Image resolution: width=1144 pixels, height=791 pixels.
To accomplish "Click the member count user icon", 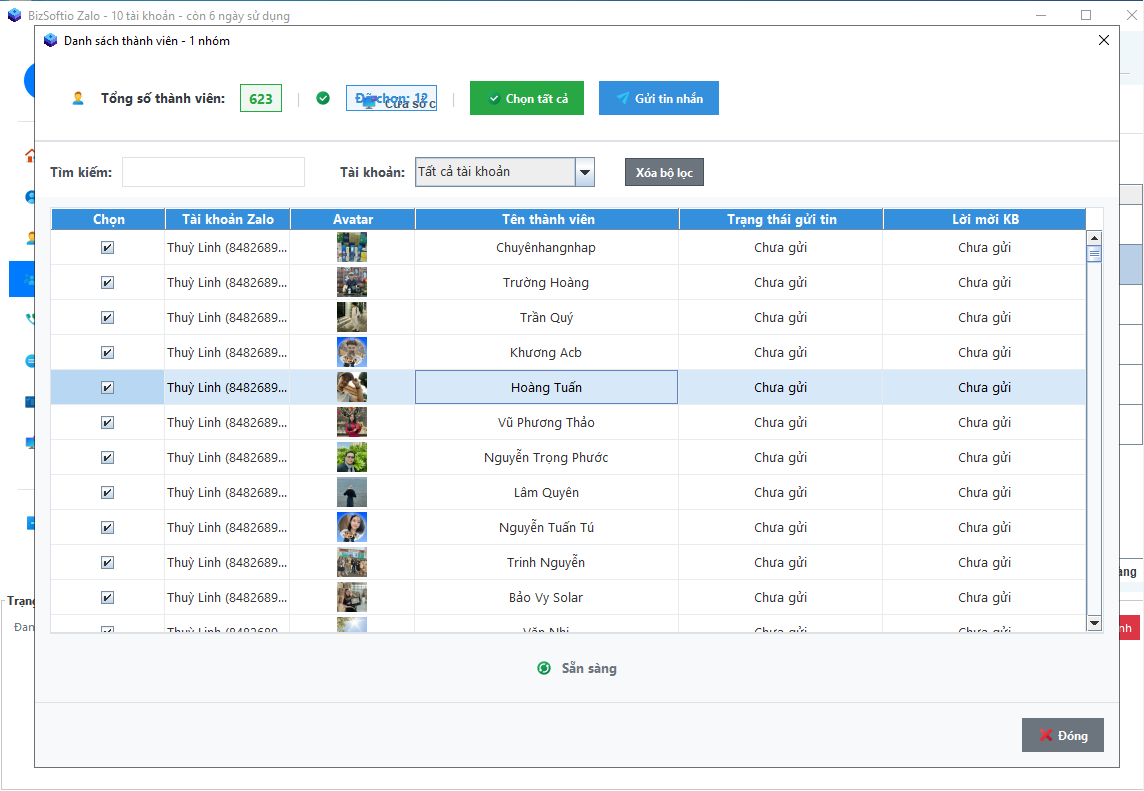I will tap(78, 98).
